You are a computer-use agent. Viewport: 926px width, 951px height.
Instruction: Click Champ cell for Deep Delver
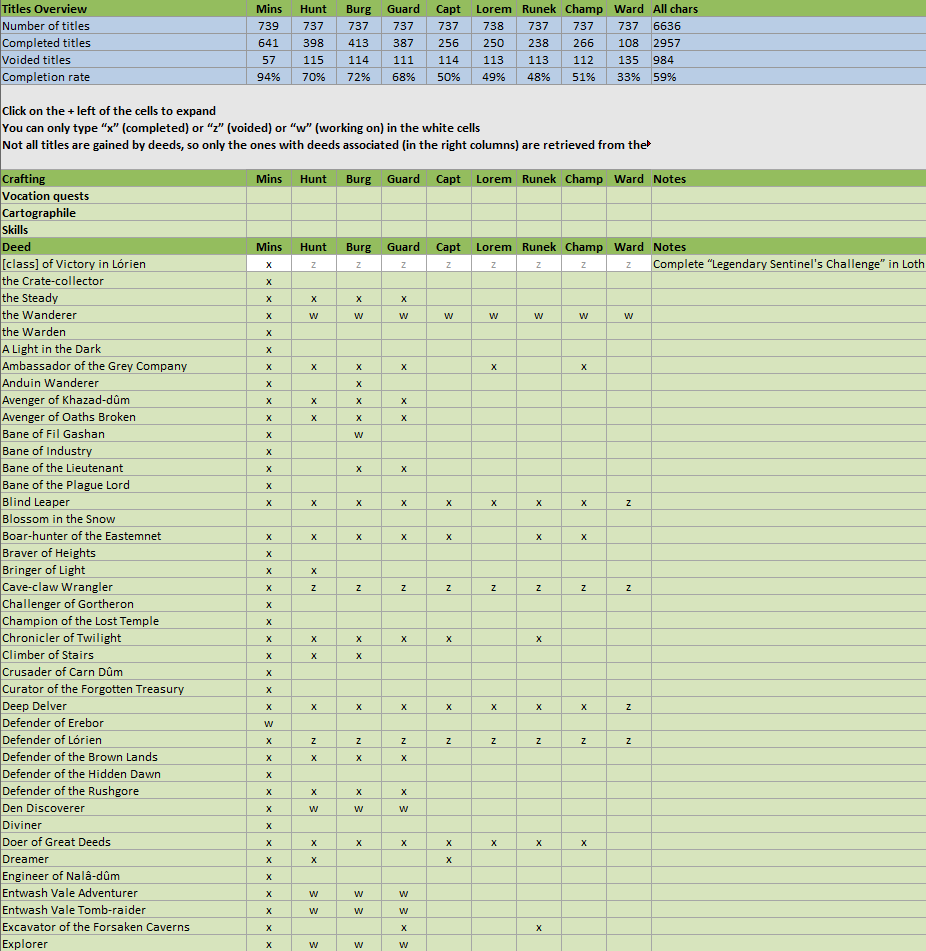pyautogui.click(x=583, y=705)
